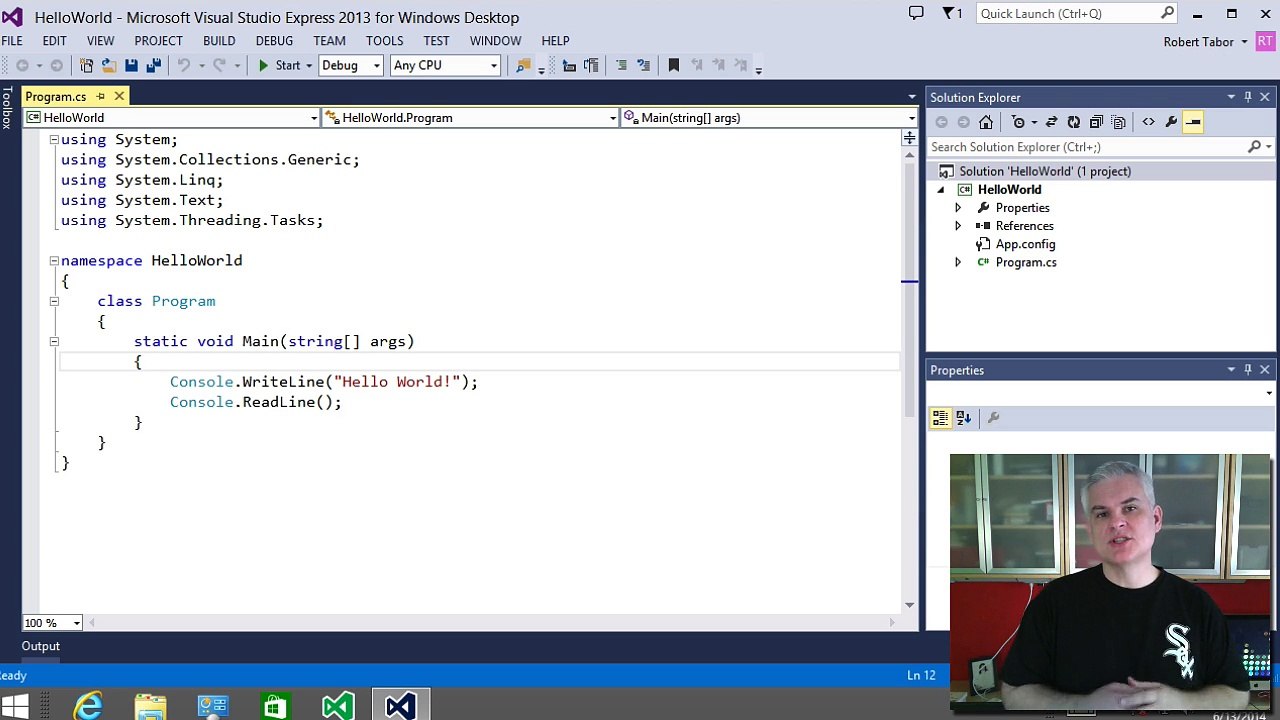Click the Open File folder icon

pos(108,65)
